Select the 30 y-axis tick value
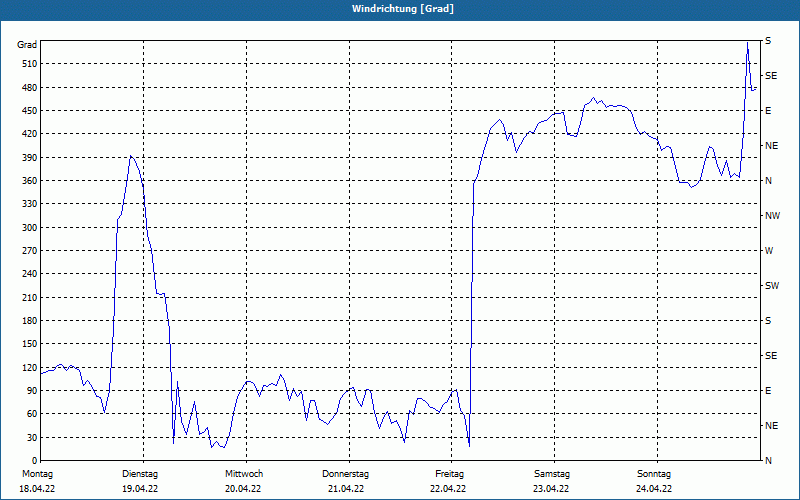The width and height of the screenshot is (800, 500). 32,437
